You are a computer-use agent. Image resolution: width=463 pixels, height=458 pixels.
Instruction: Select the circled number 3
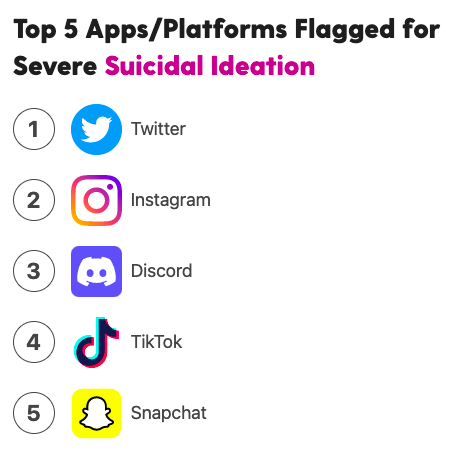click(34, 271)
